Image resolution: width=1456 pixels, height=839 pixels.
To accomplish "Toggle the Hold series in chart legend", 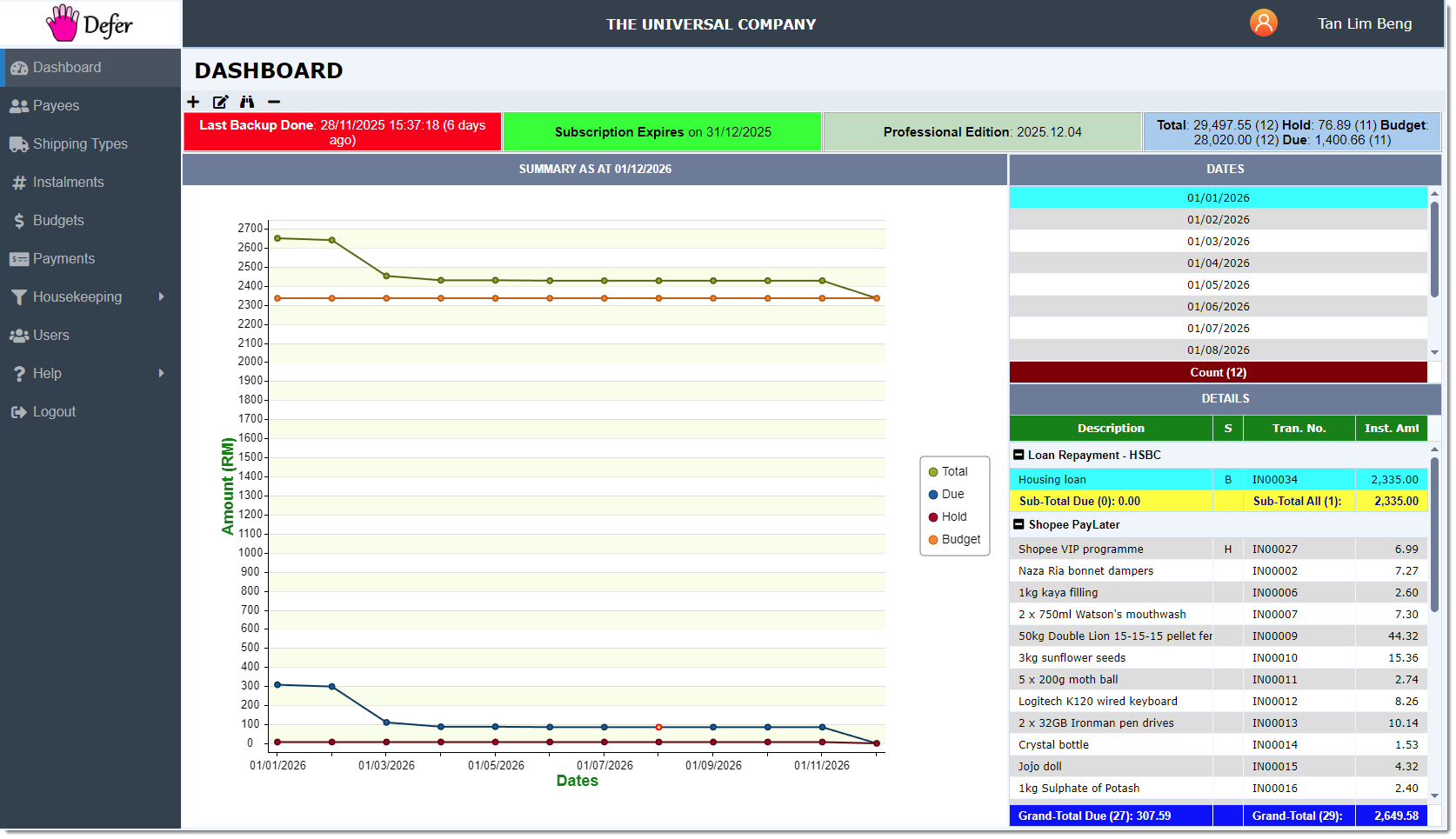I will coord(946,517).
